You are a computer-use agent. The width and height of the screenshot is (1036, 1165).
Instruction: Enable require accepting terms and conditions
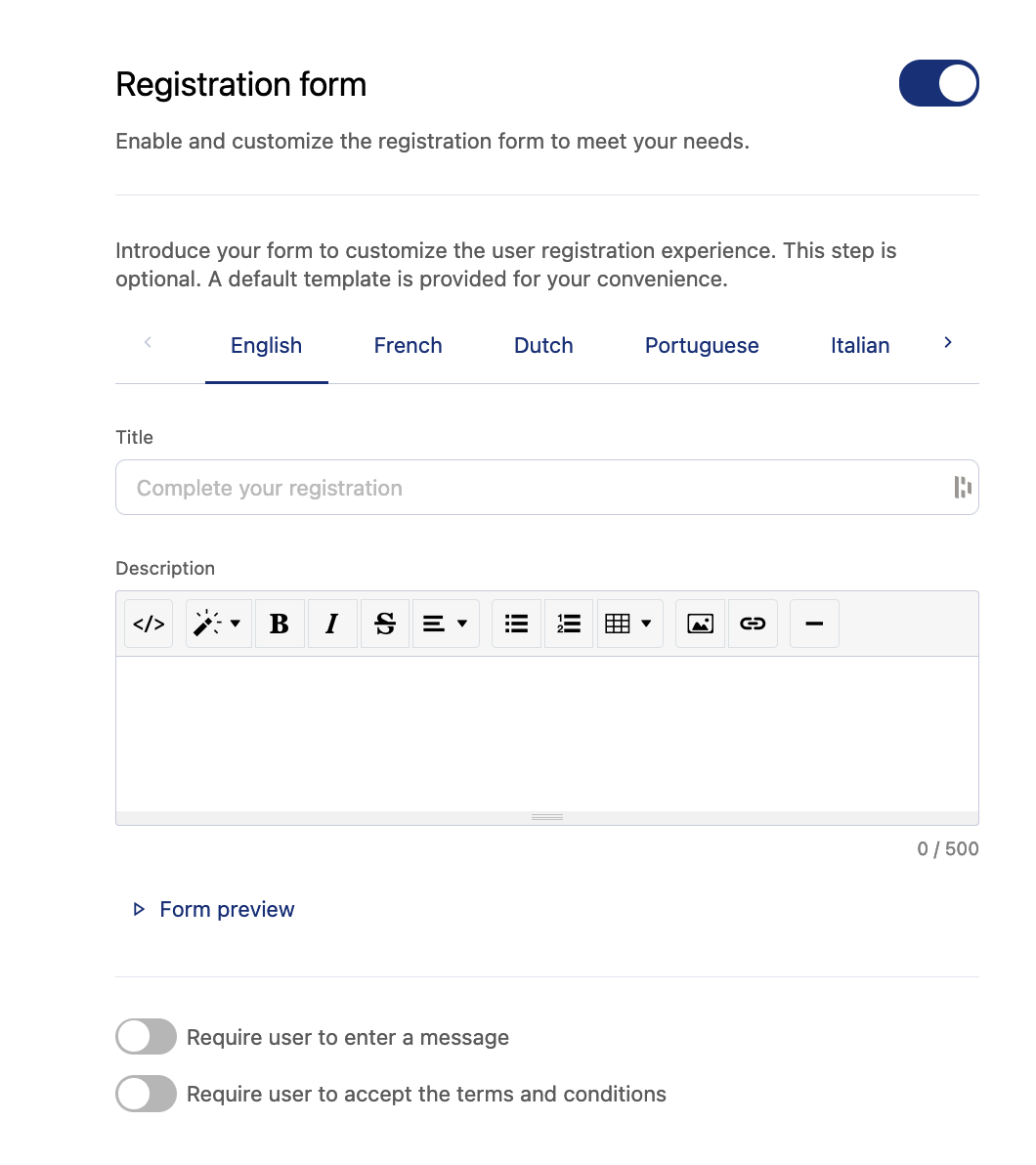147,1094
